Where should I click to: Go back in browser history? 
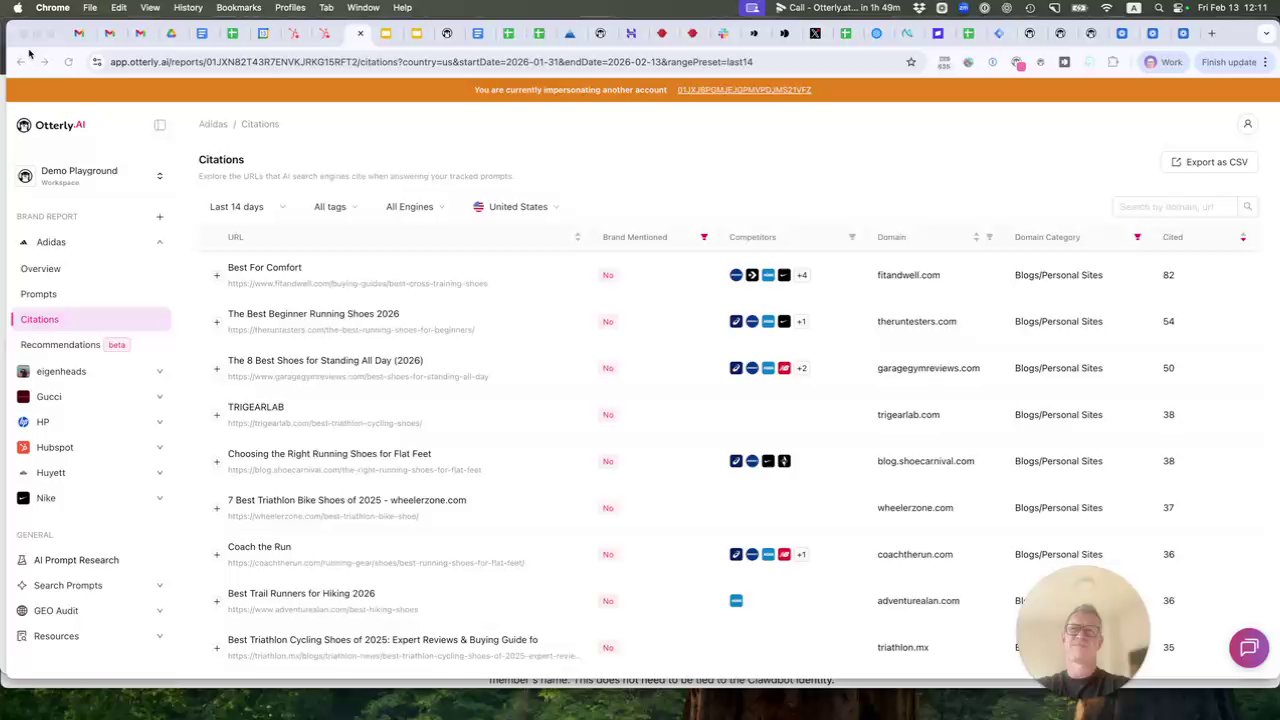point(21,62)
